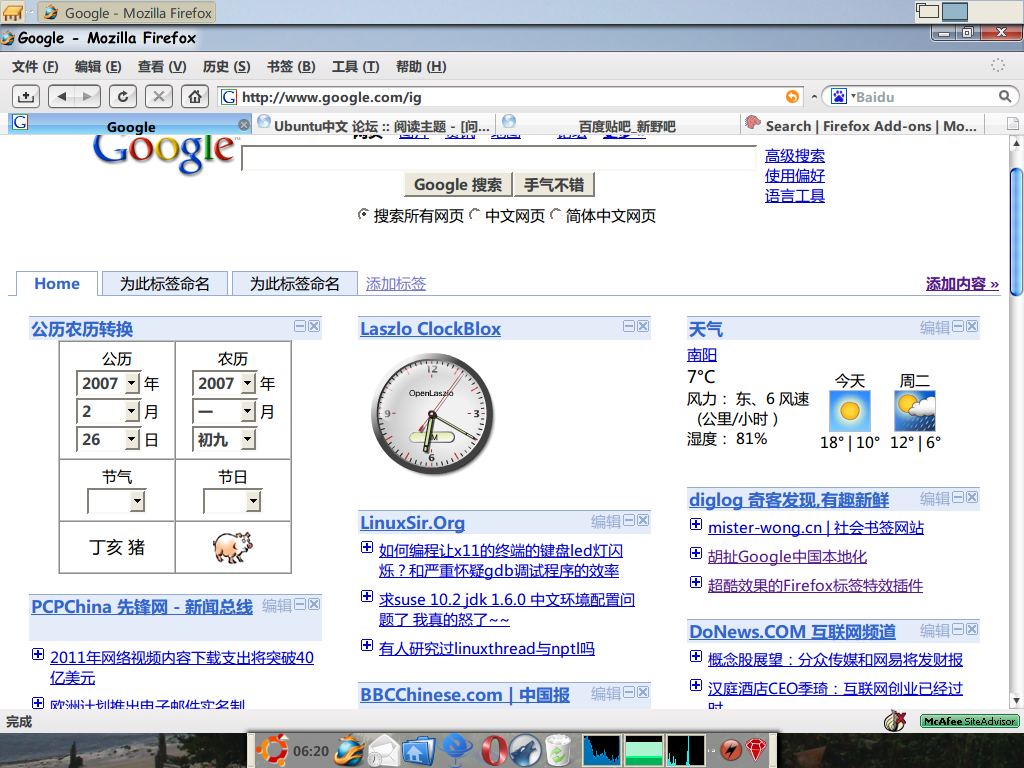Open the 工具 (T) menu

point(355,67)
